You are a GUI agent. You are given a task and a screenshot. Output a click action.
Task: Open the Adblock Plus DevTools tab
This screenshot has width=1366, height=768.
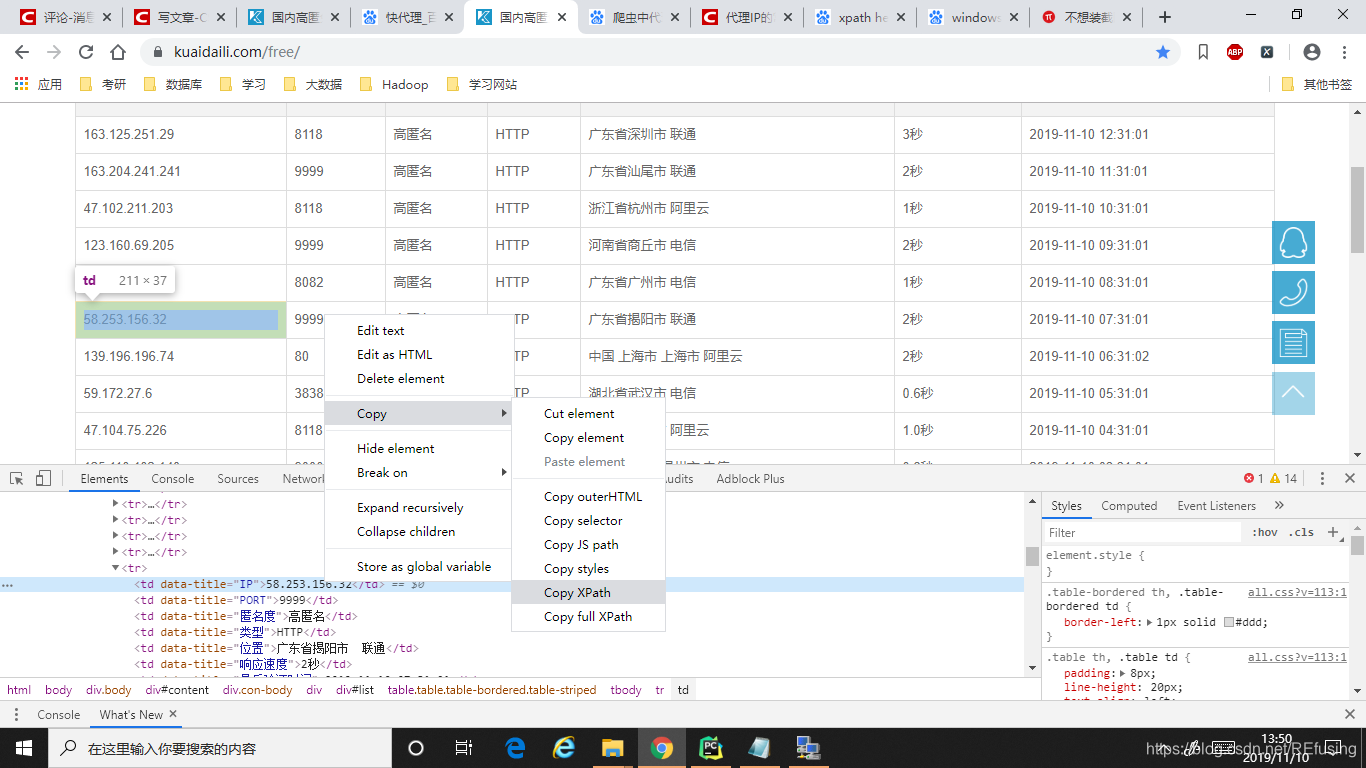(750, 478)
